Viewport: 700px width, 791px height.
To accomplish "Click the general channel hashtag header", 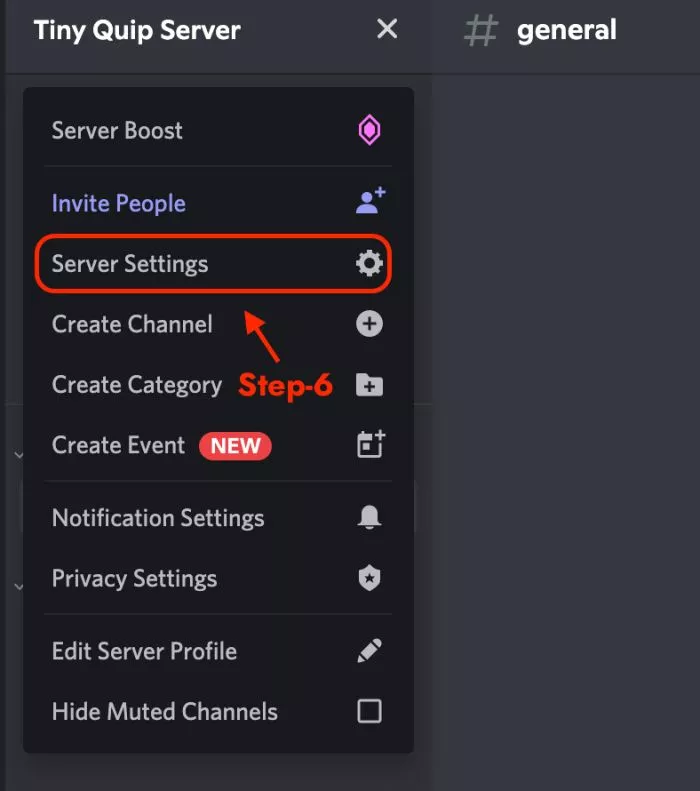I will 540,30.
